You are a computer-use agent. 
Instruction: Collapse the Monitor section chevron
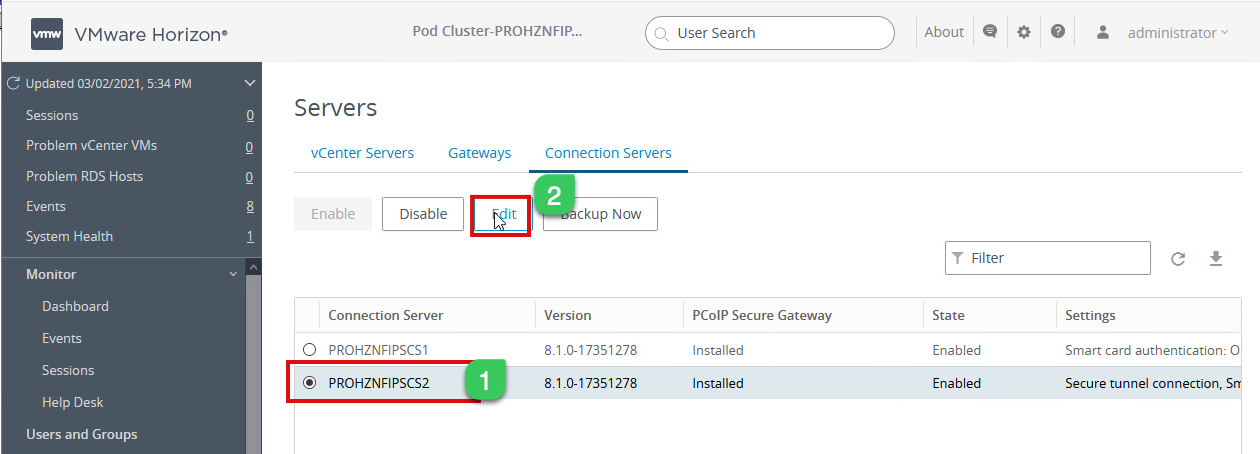click(x=234, y=274)
